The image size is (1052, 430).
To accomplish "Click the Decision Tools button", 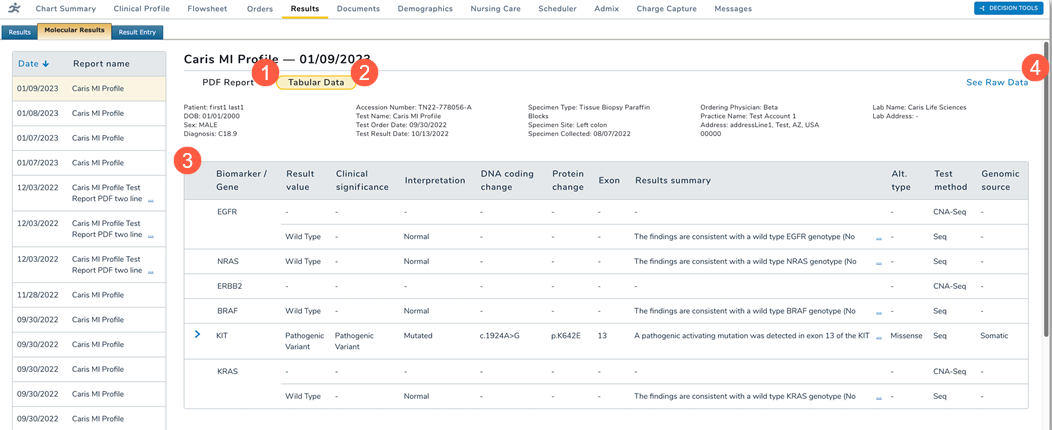I will pyautogui.click(x=1009, y=9).
